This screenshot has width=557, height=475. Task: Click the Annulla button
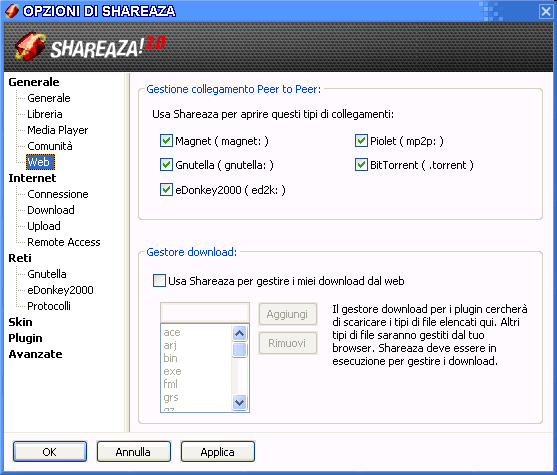134,452
